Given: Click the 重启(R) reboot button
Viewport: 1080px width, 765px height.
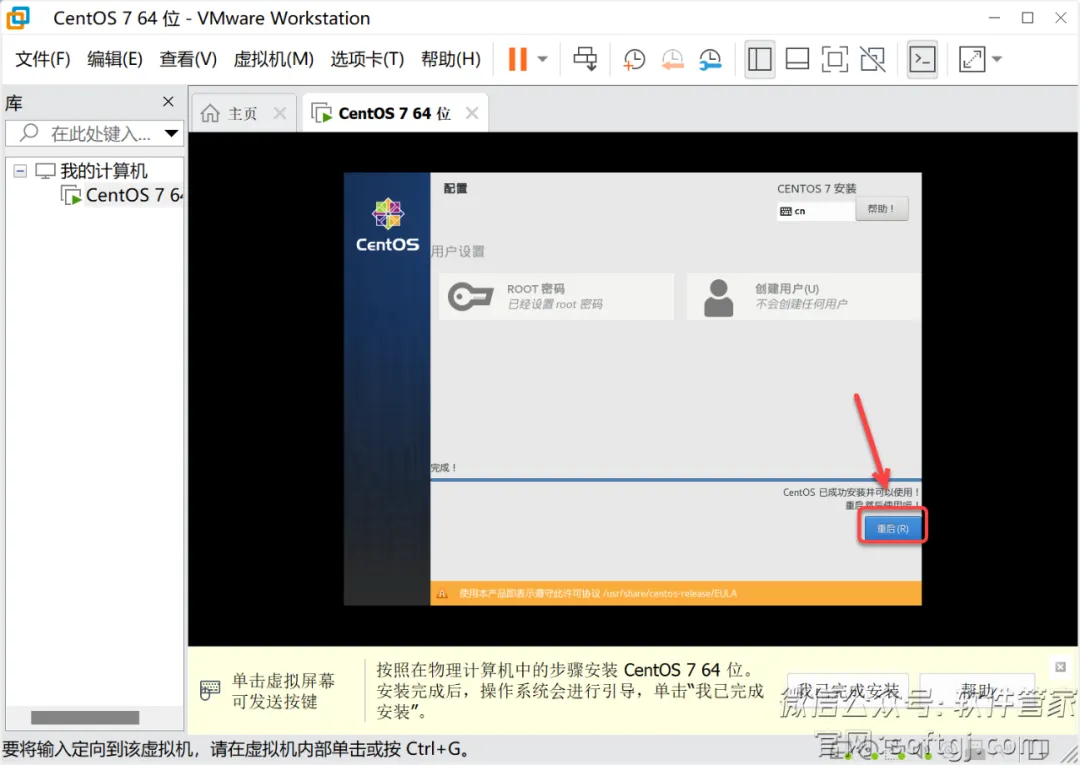Looking at the screenshot, I should (893, 528).
